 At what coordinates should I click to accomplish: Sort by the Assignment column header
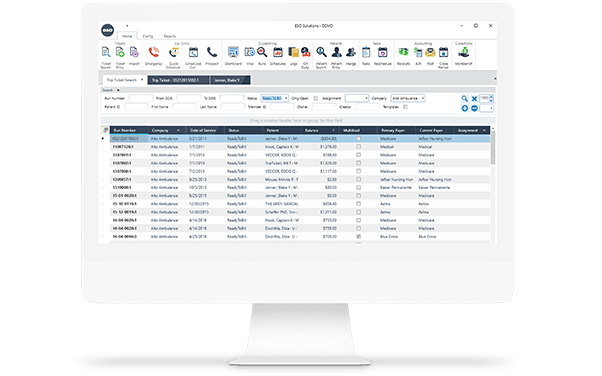click(x=472, y=130)
